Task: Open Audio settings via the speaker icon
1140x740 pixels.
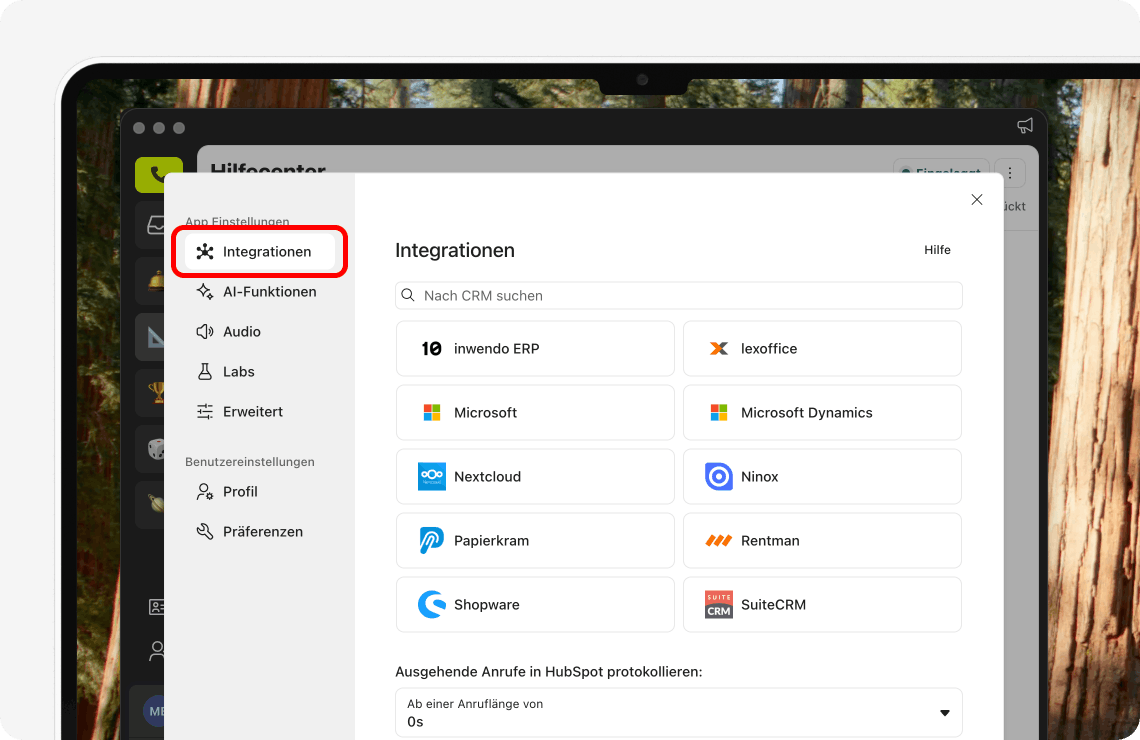Action: coord(206,331)
